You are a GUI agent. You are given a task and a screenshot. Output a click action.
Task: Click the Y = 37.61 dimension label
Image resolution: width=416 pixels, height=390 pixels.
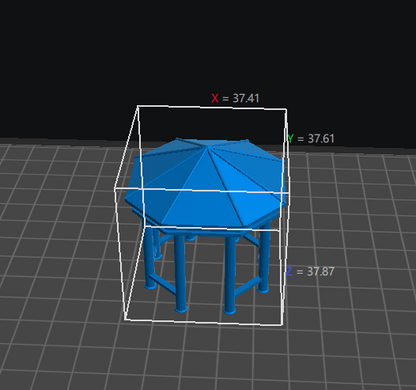[311, 139]
